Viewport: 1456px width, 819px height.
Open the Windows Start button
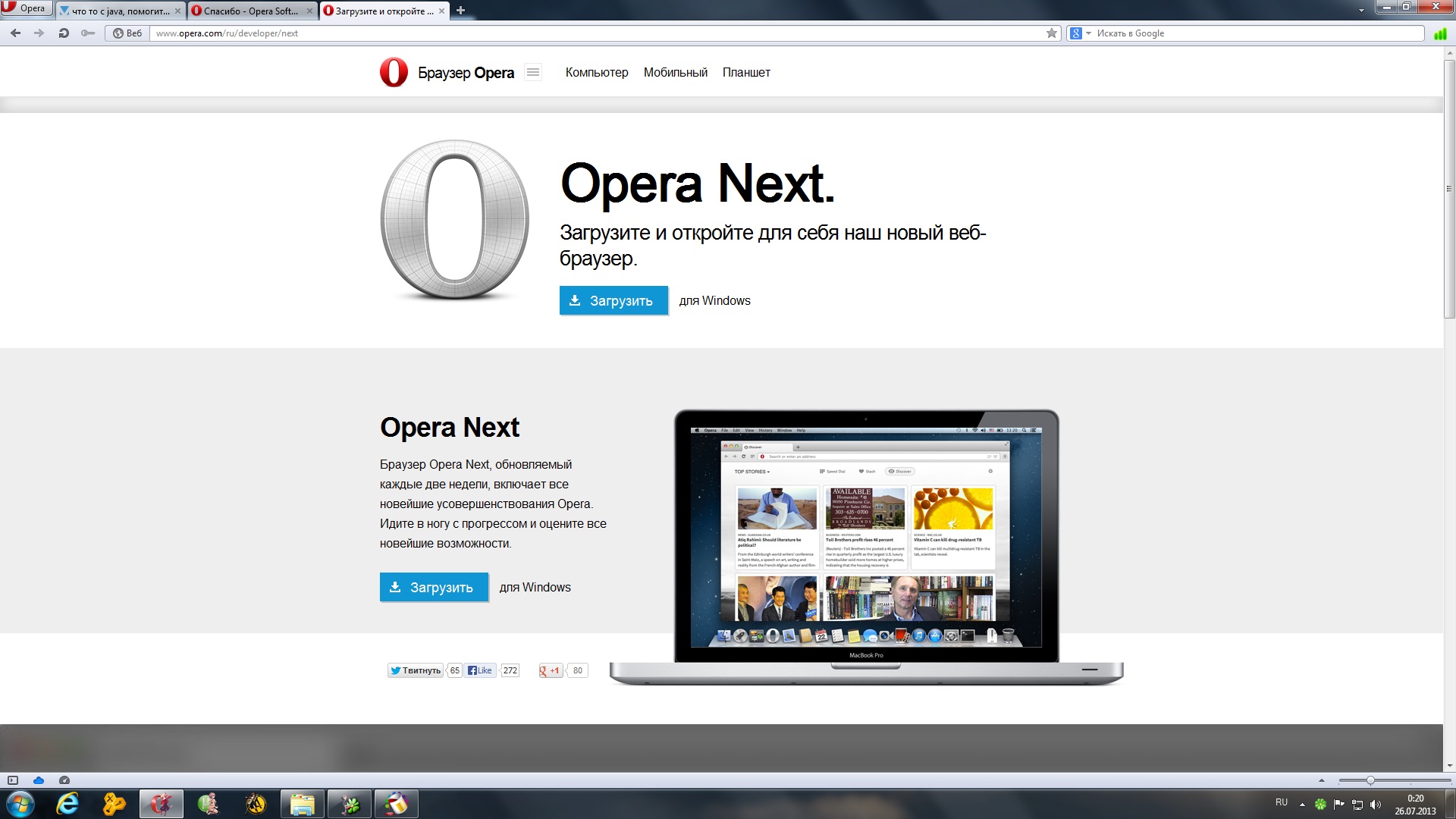click(20, 804)
